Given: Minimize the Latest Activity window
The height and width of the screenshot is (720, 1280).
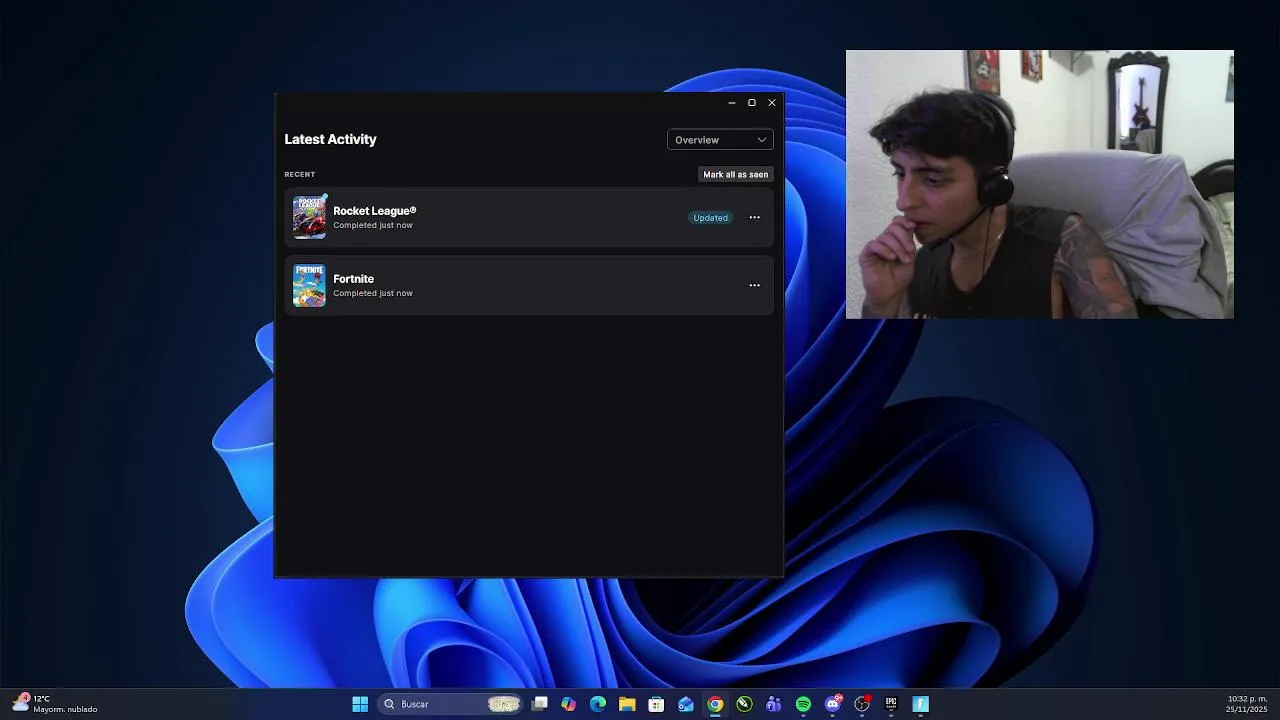Looking at the screenshot, I should (732, 102).
